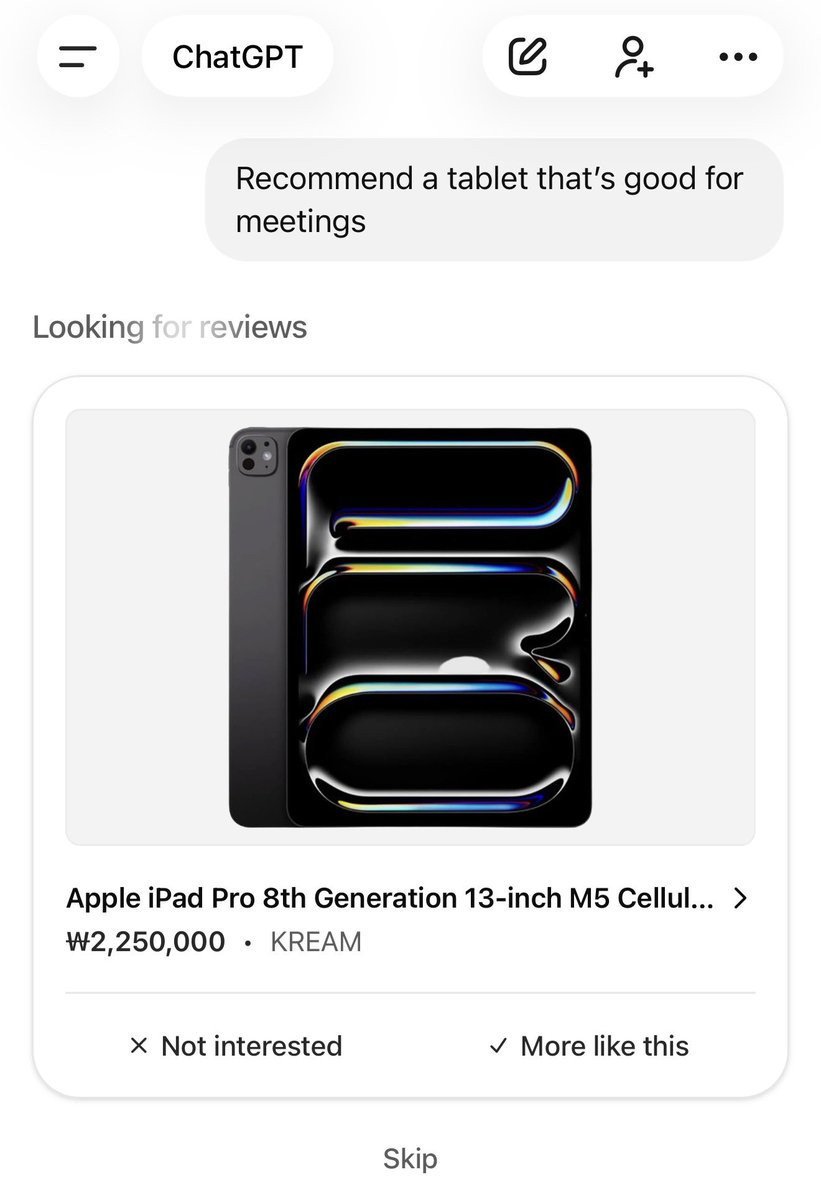Click the checkmark beside More like this
The width and height of the screenshot is (821, 1200).
[x=497, y=1046]
